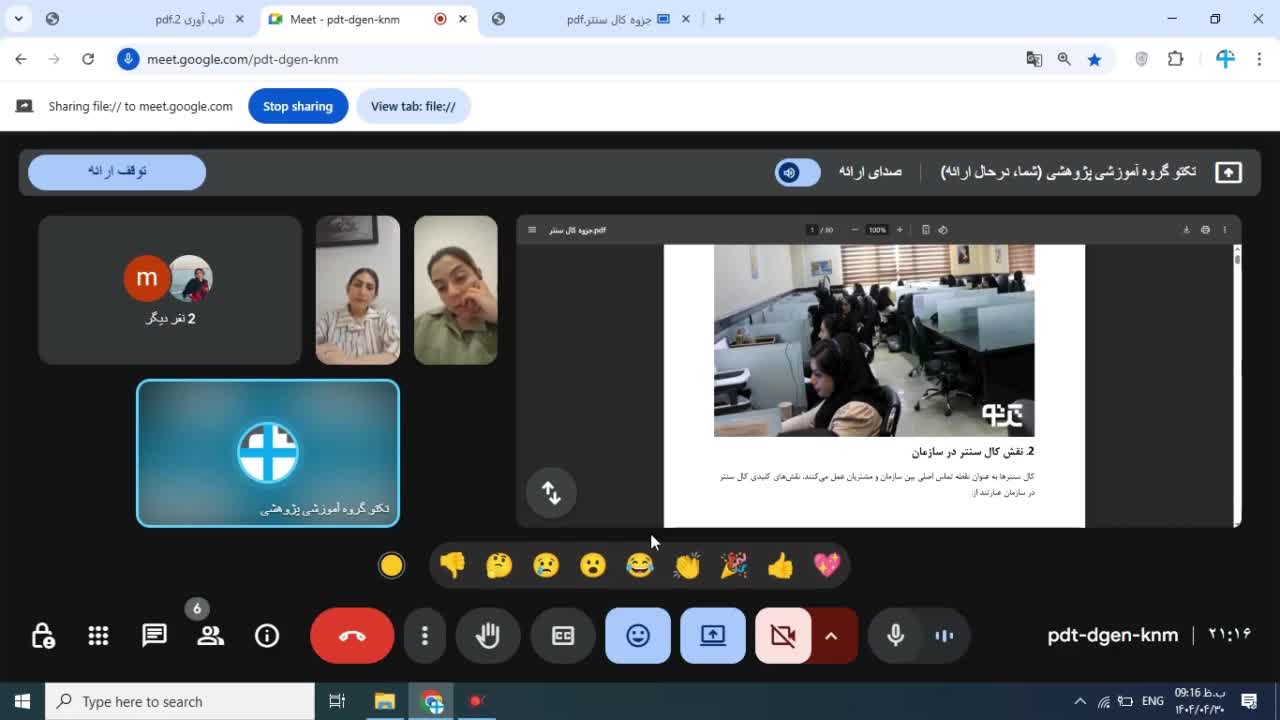Toggle presentation audio switch

[797, 172]
